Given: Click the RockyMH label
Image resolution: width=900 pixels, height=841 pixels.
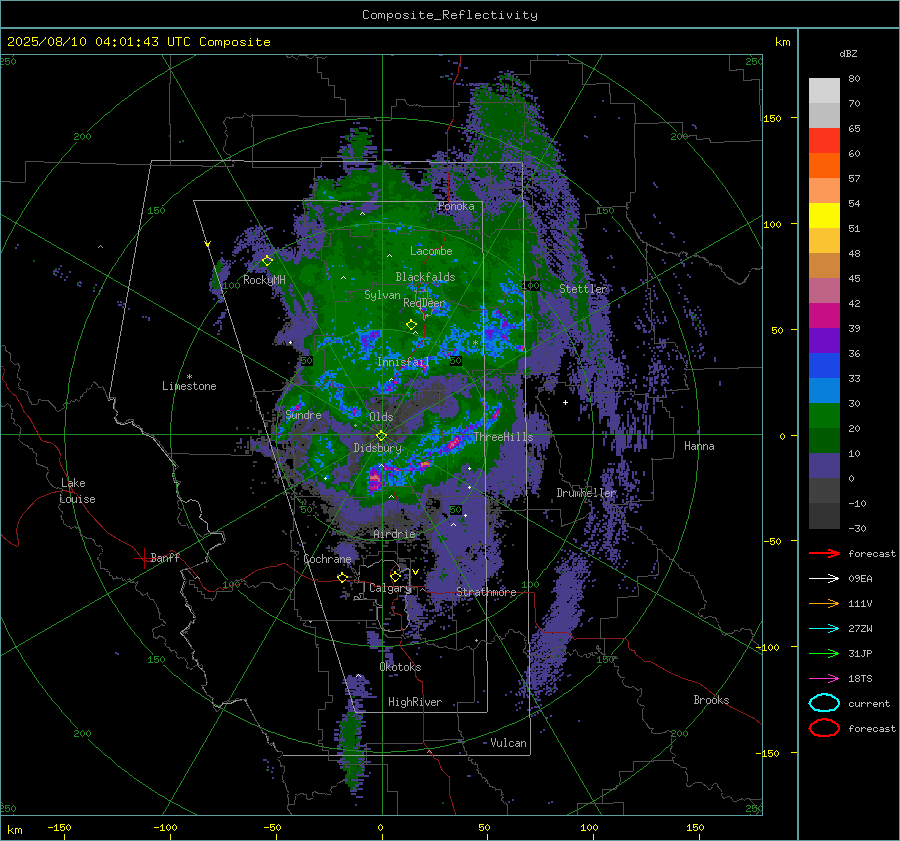Looking at the screenshot, I should (x=264, y=280).
